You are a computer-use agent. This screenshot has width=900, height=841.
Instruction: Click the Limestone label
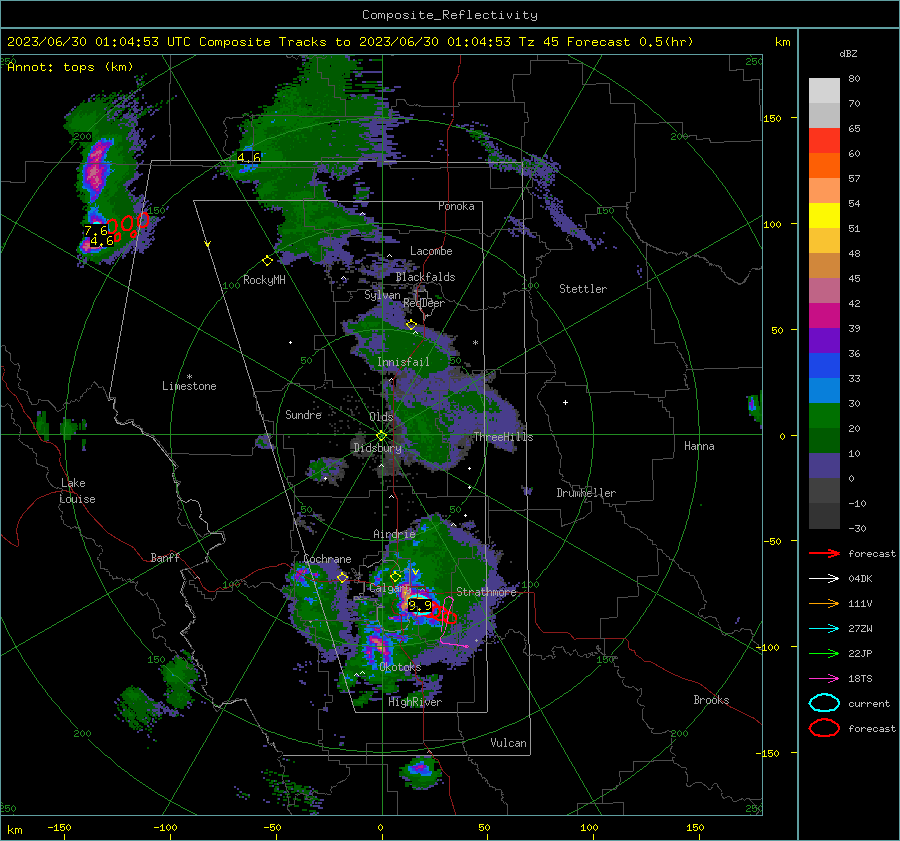(x=189, y=386)
